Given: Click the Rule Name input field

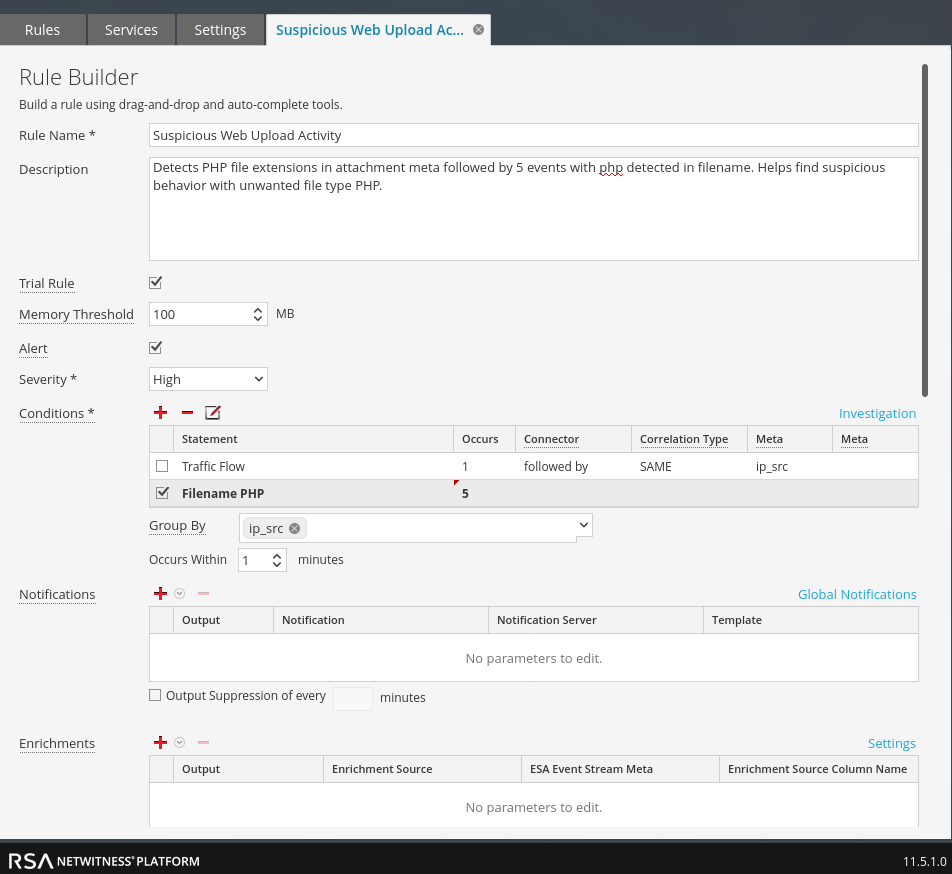Looking at the screenshot, I should click(x=533, y=135).
